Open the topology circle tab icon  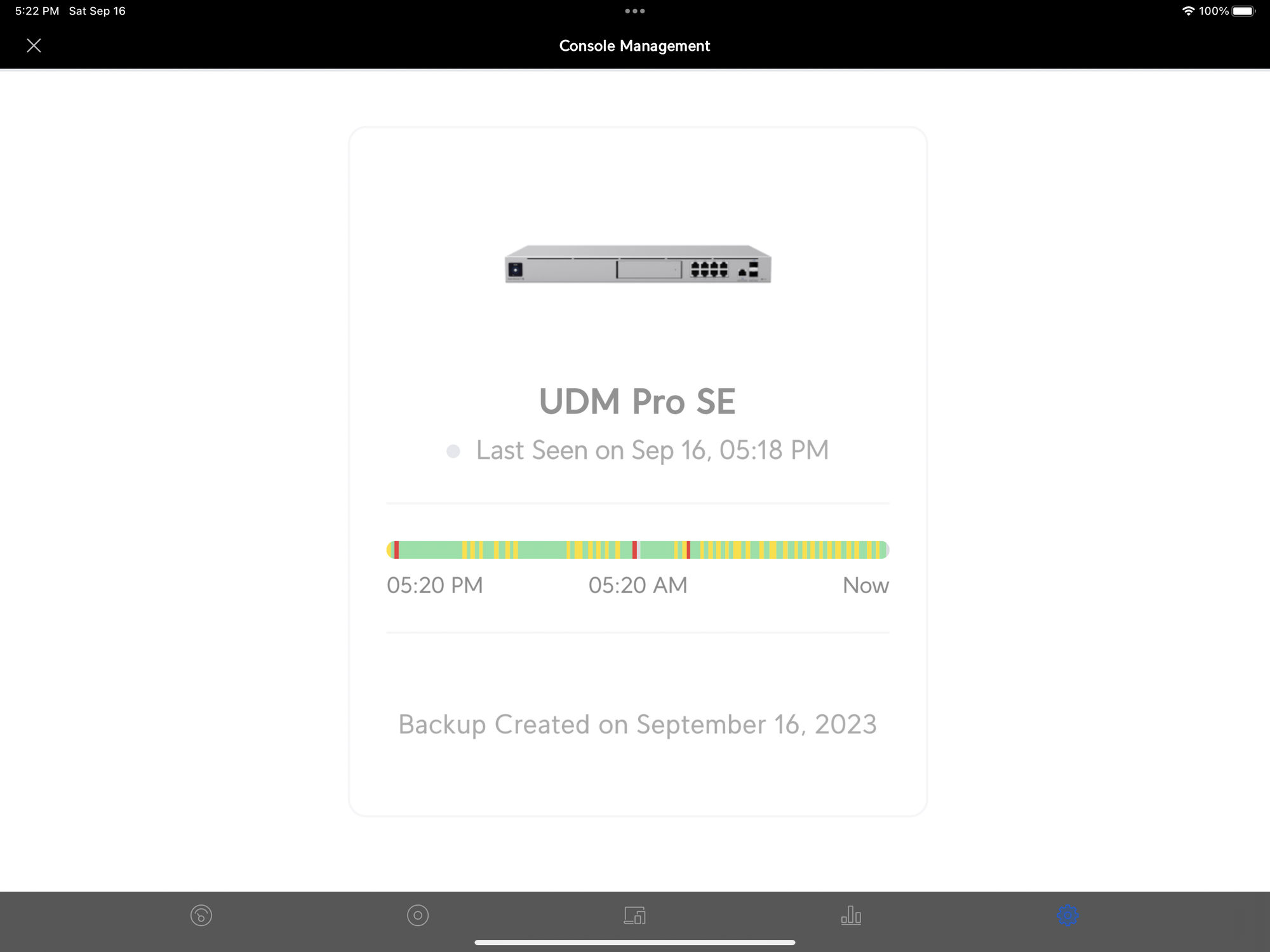tap(418, 915)
